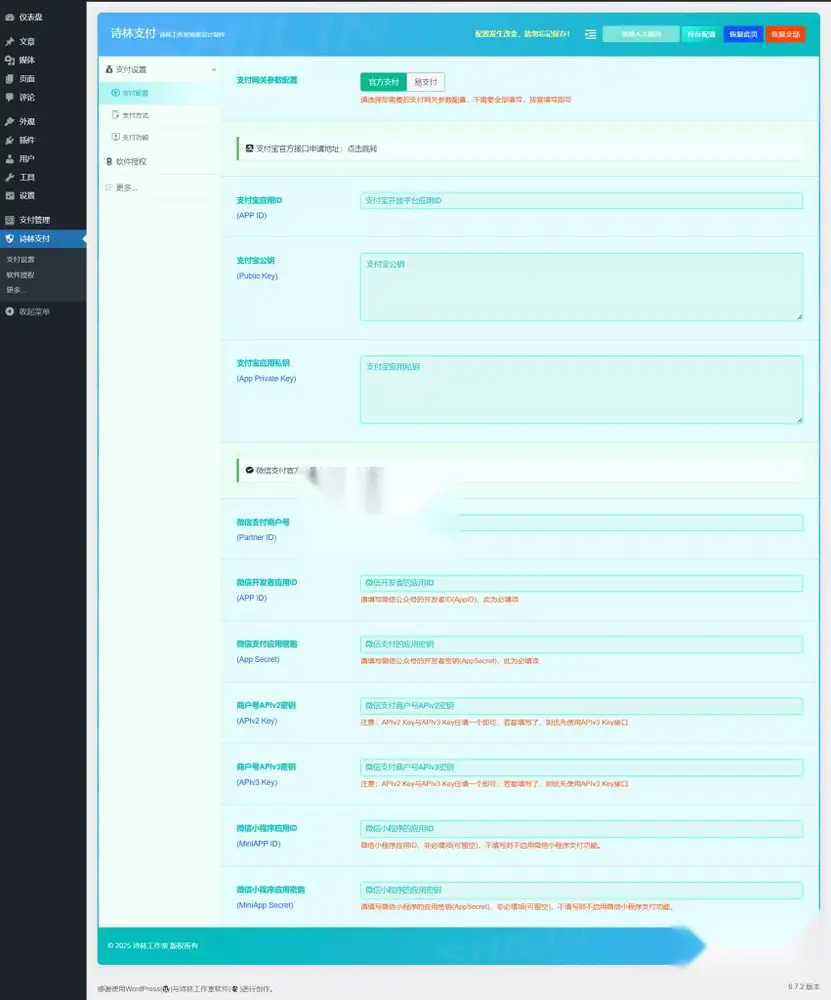Click the 设置 sidebar icon

click(x=10, y=196)
